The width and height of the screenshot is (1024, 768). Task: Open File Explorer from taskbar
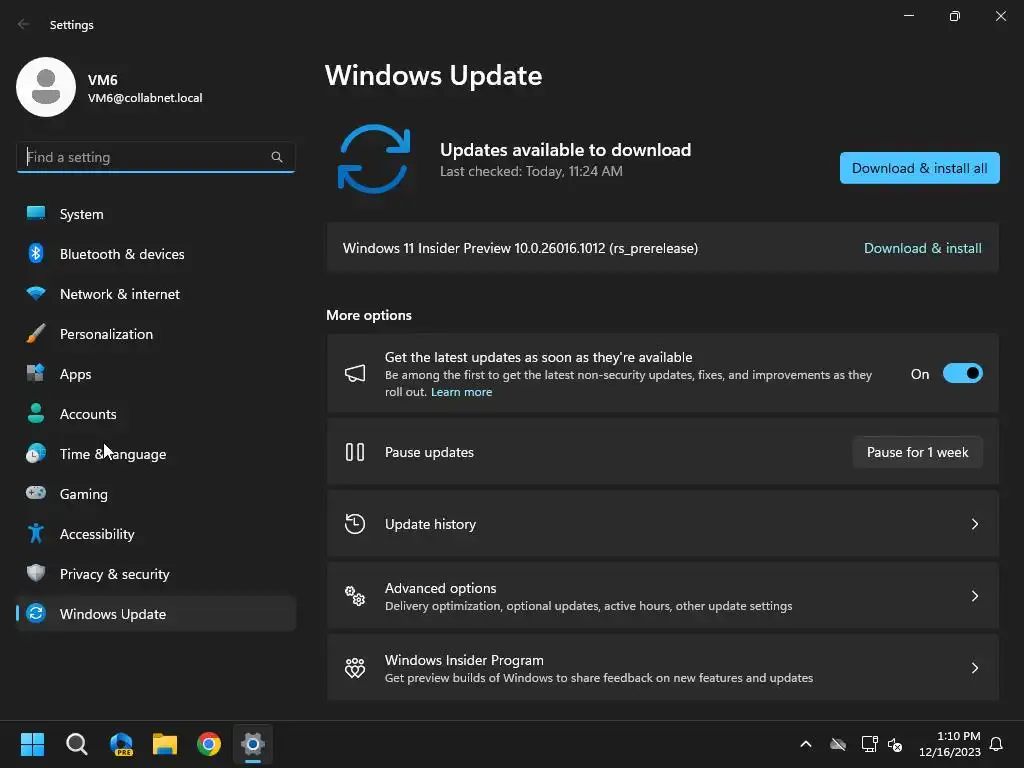tap(165, 744)
